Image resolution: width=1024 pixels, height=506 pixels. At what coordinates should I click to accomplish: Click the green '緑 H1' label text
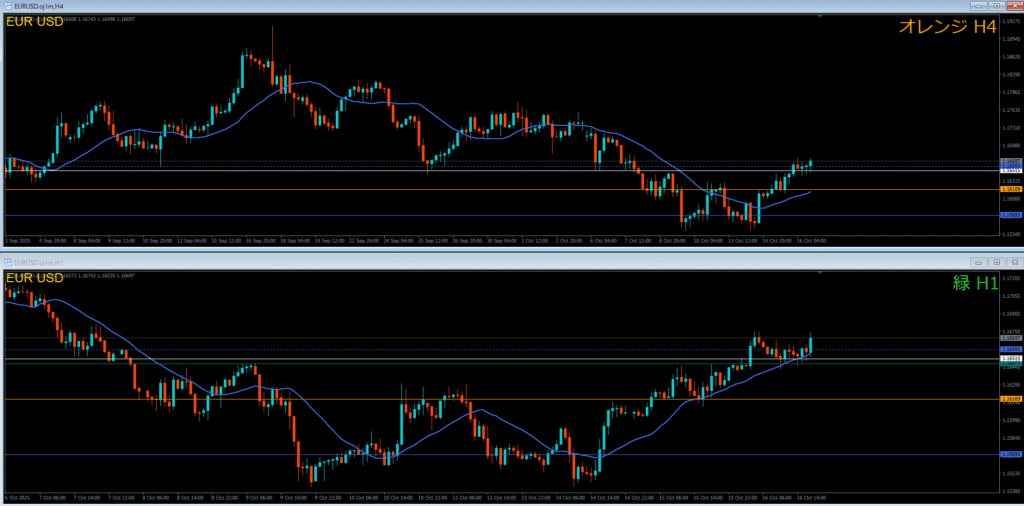click(x=974, y=283)
